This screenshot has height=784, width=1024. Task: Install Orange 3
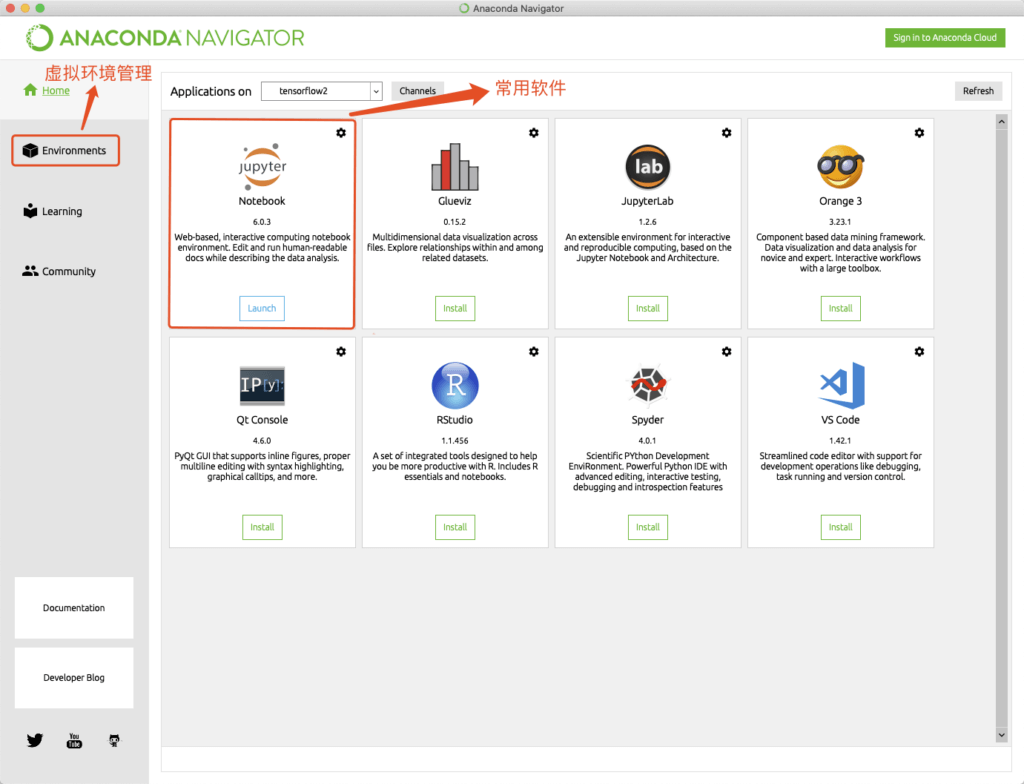coord(840,308)
